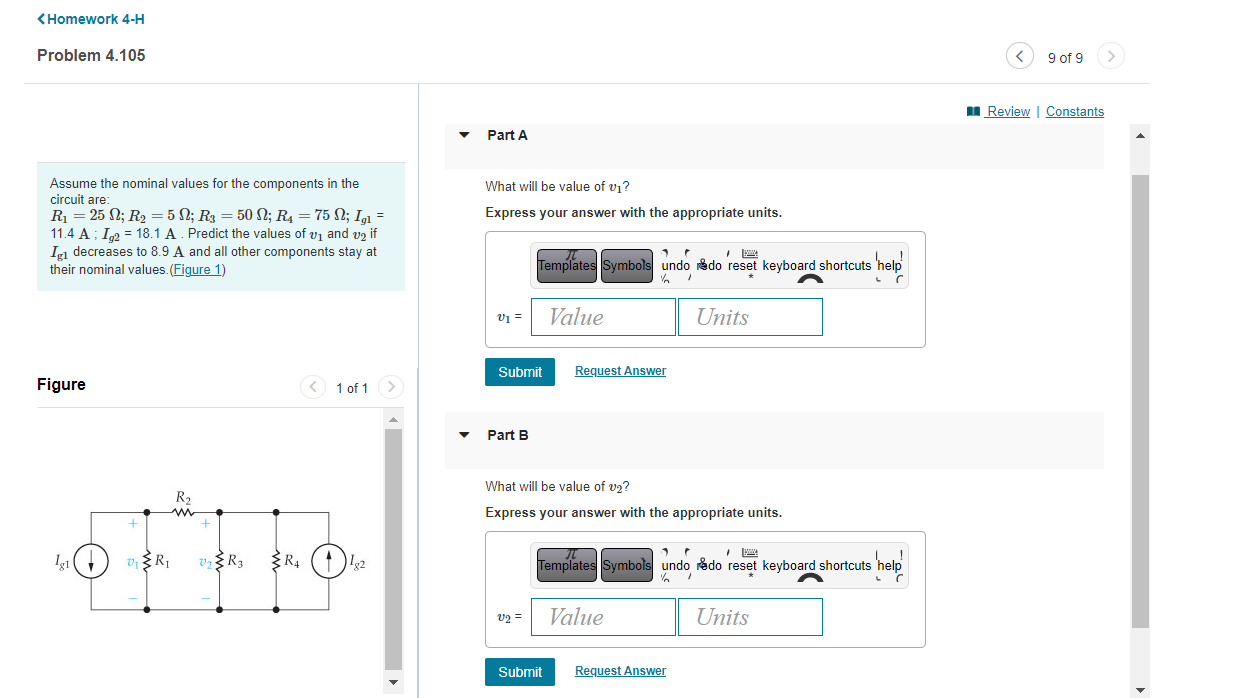The width and height of the screenshot is (1233, 698).
Task: Open the Templates palette in Part A
Action: [566, 265]
